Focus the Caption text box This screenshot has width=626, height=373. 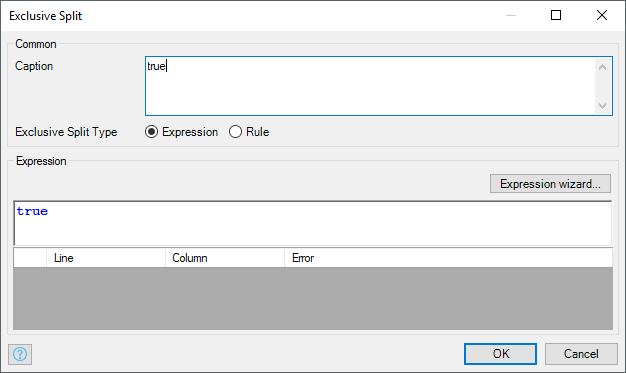[370, 86]
